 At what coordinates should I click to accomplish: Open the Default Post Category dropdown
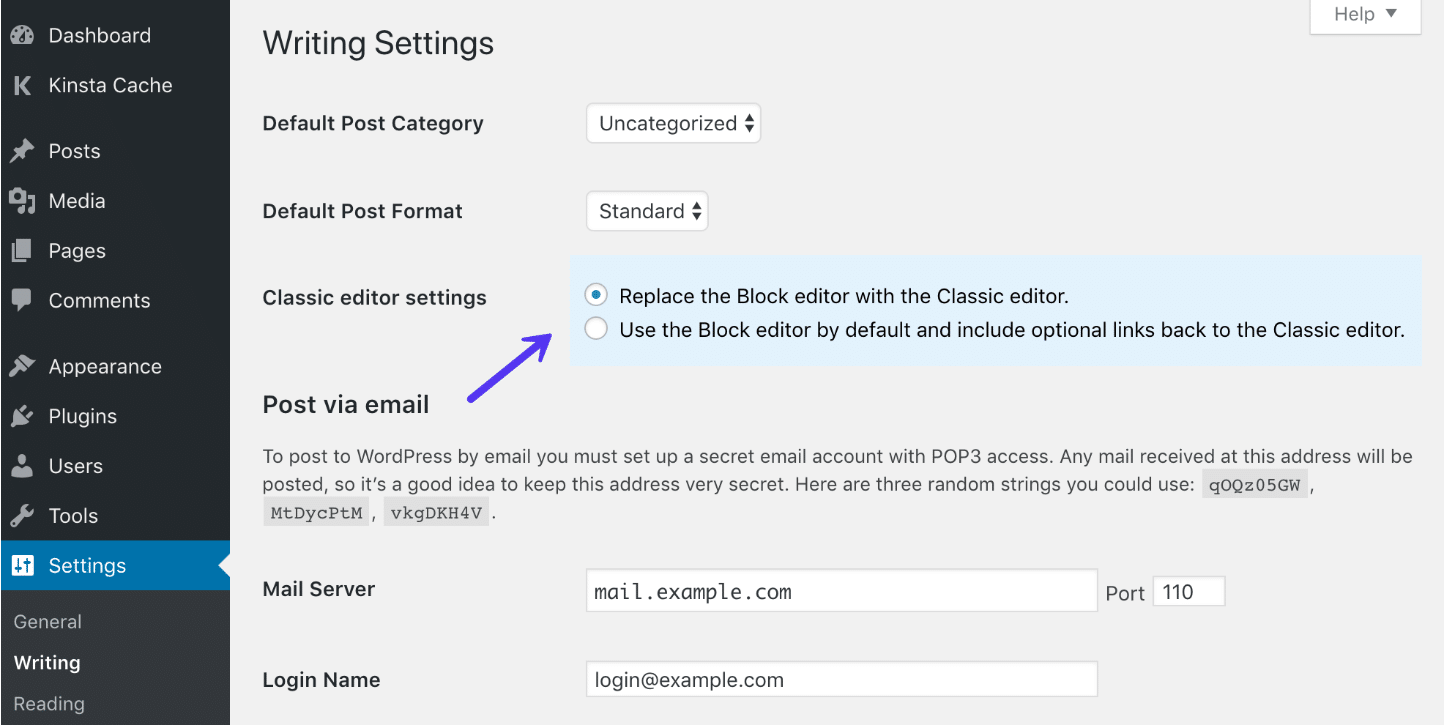point(672,123)
